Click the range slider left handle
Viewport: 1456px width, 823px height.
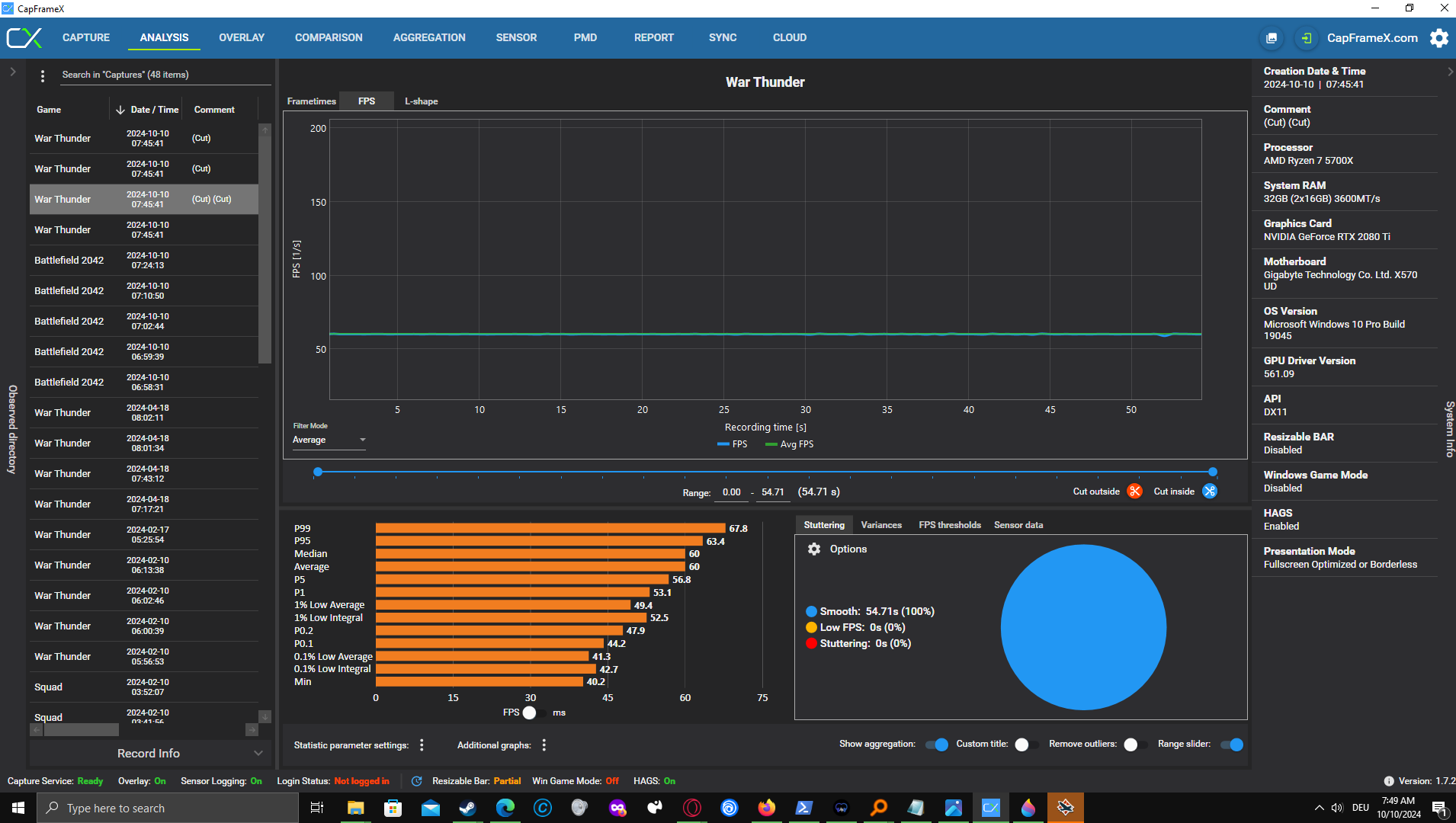point(318,472)
